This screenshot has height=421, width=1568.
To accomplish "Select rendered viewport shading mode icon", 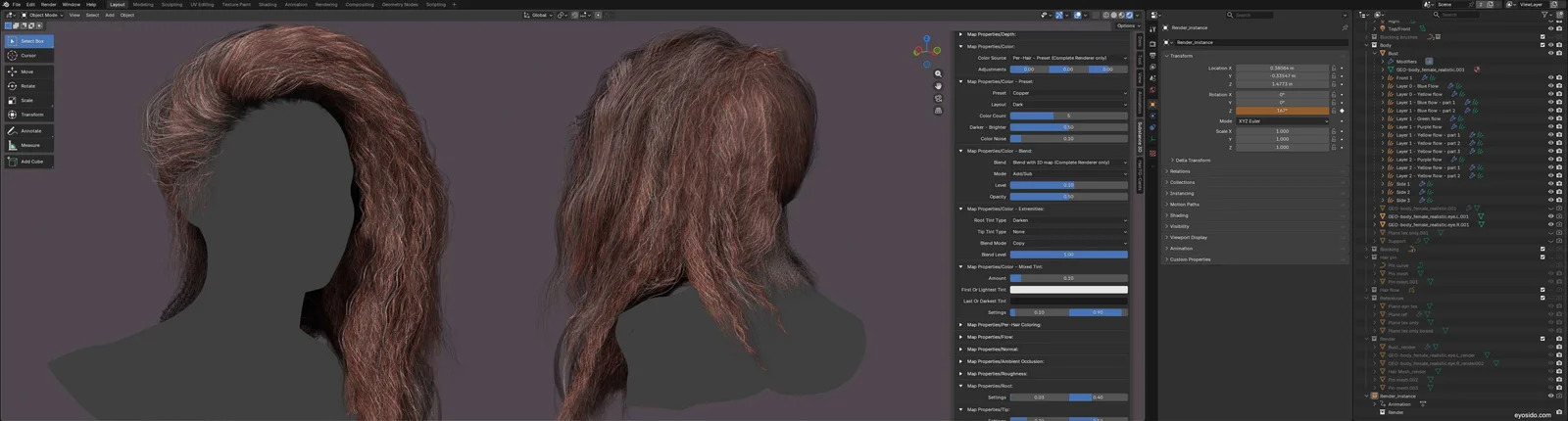I will tap(1130, 15).
